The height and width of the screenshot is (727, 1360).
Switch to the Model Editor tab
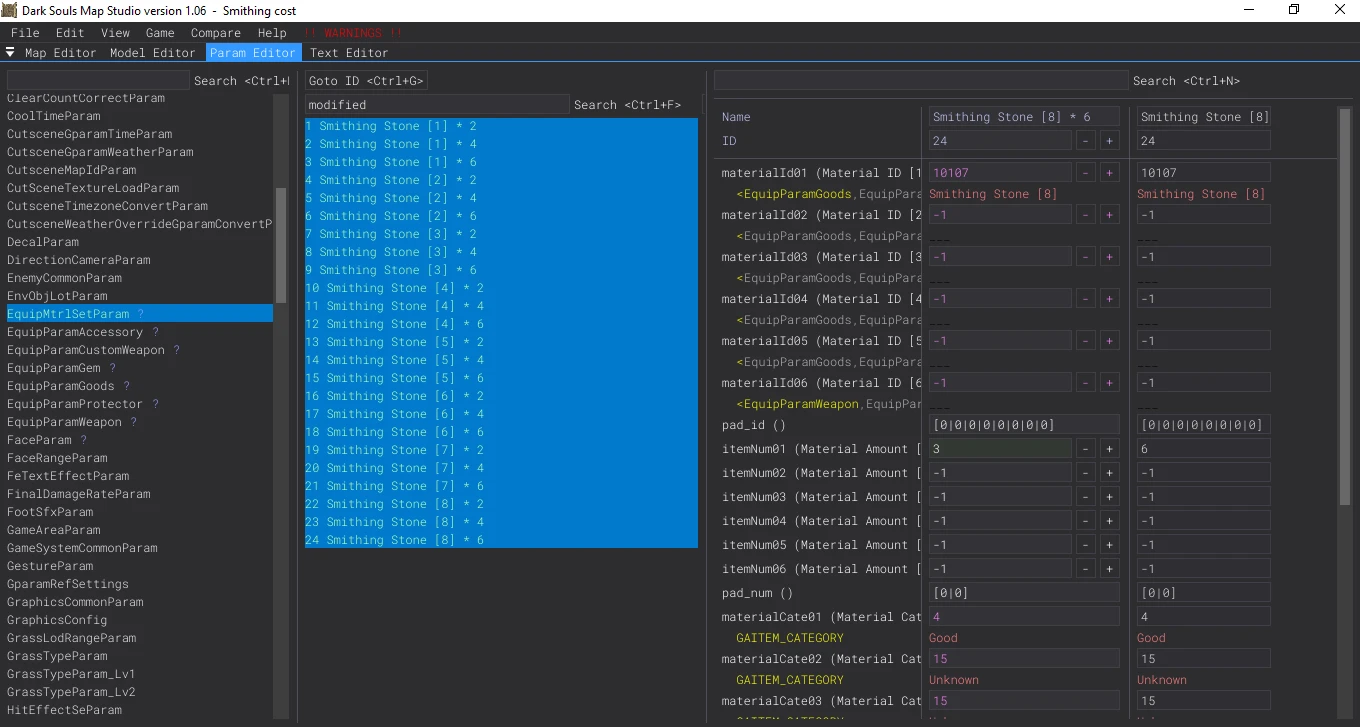coord(153,53)
